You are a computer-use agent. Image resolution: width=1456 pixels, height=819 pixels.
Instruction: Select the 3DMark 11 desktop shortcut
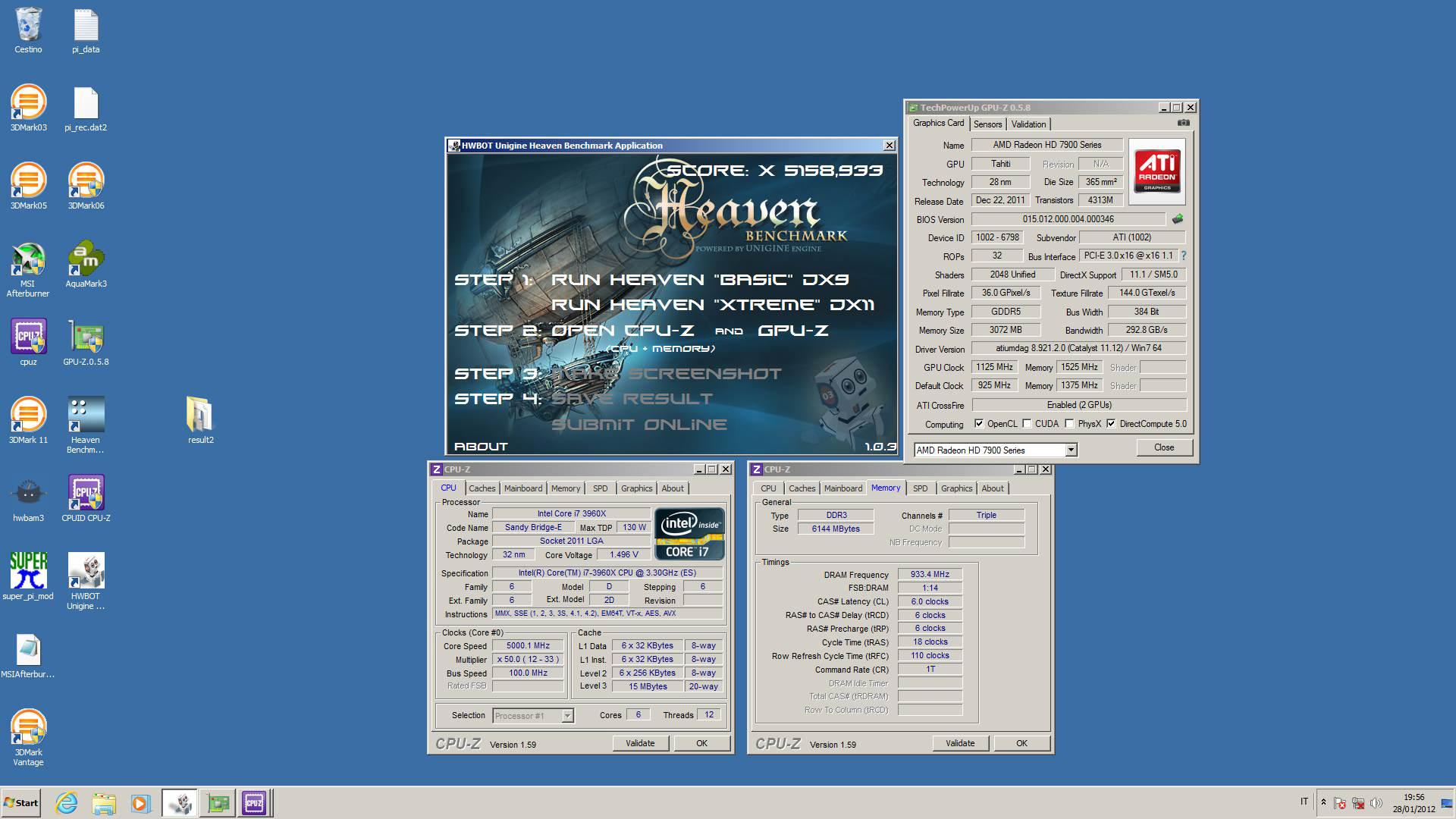28,420
